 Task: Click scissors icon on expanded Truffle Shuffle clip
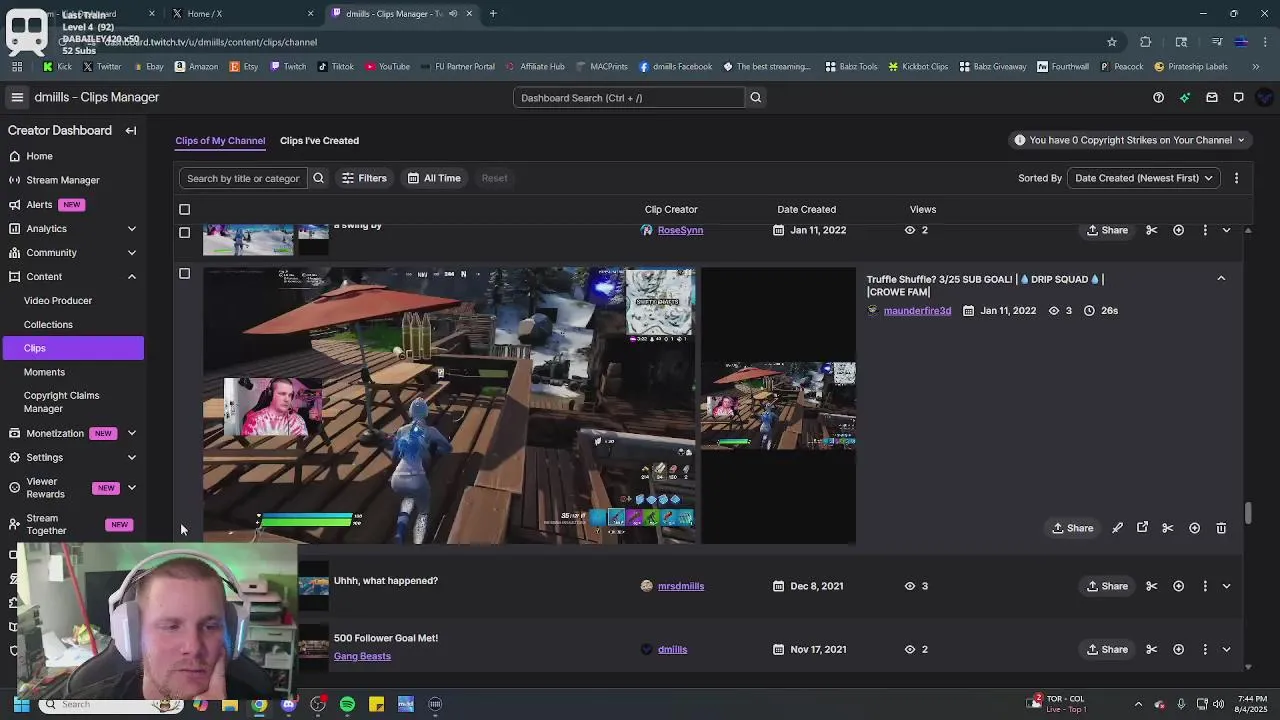point(1168,528)
